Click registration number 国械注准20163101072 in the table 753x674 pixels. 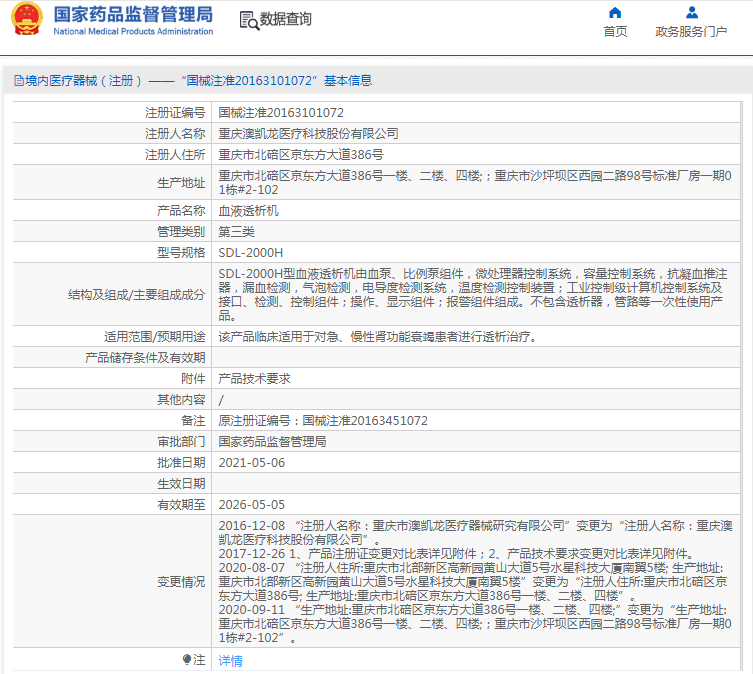(281, 113)
